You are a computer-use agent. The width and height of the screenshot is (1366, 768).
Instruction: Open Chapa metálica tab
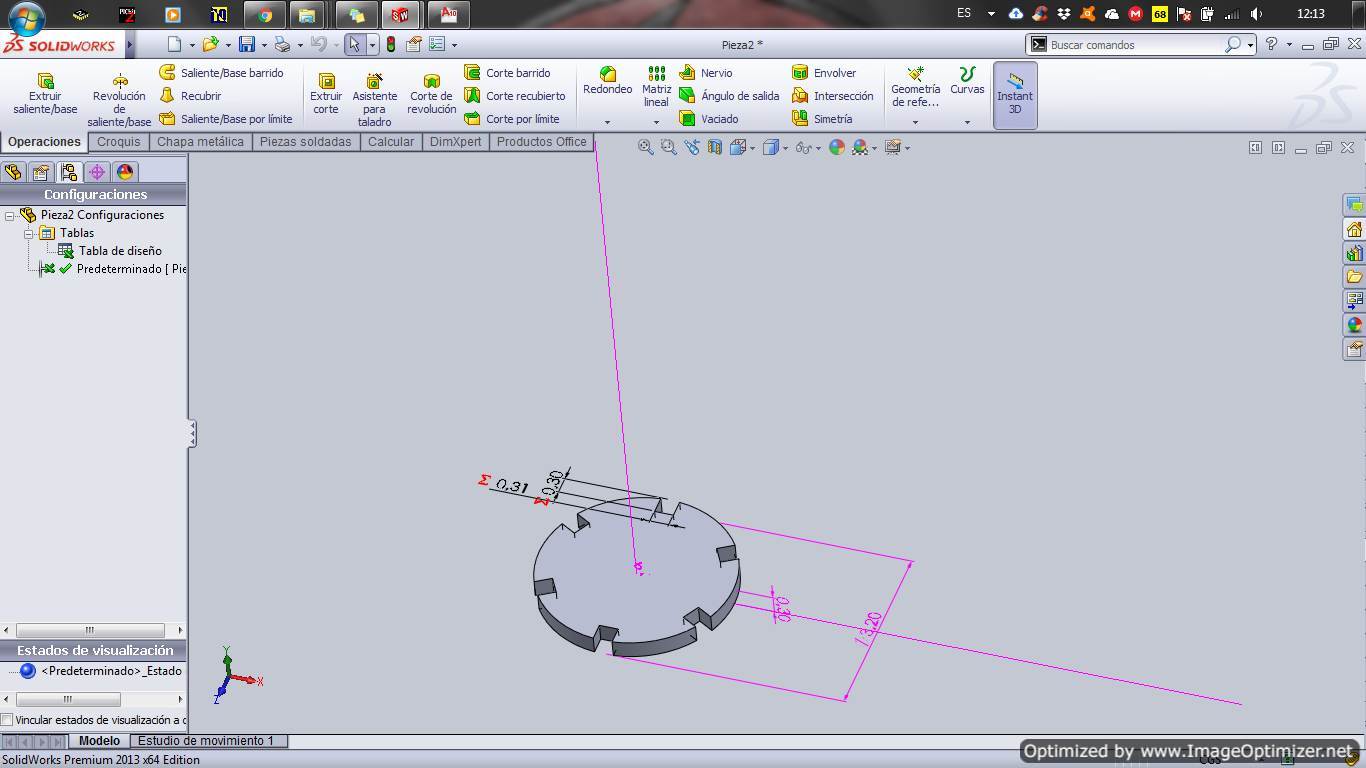[x=200, y=142]
